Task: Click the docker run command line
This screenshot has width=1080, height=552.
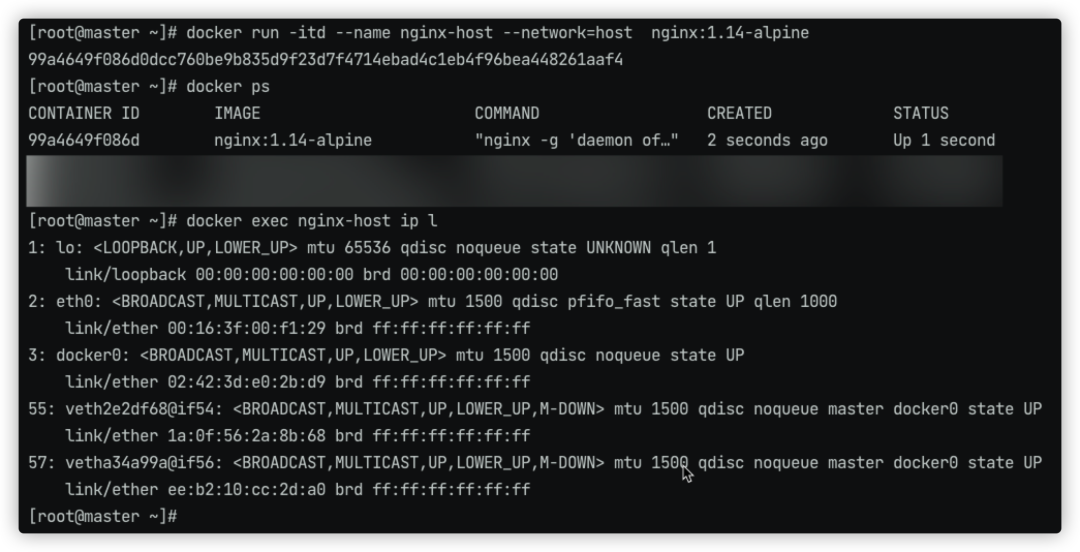Action: (x=419, y=33)
